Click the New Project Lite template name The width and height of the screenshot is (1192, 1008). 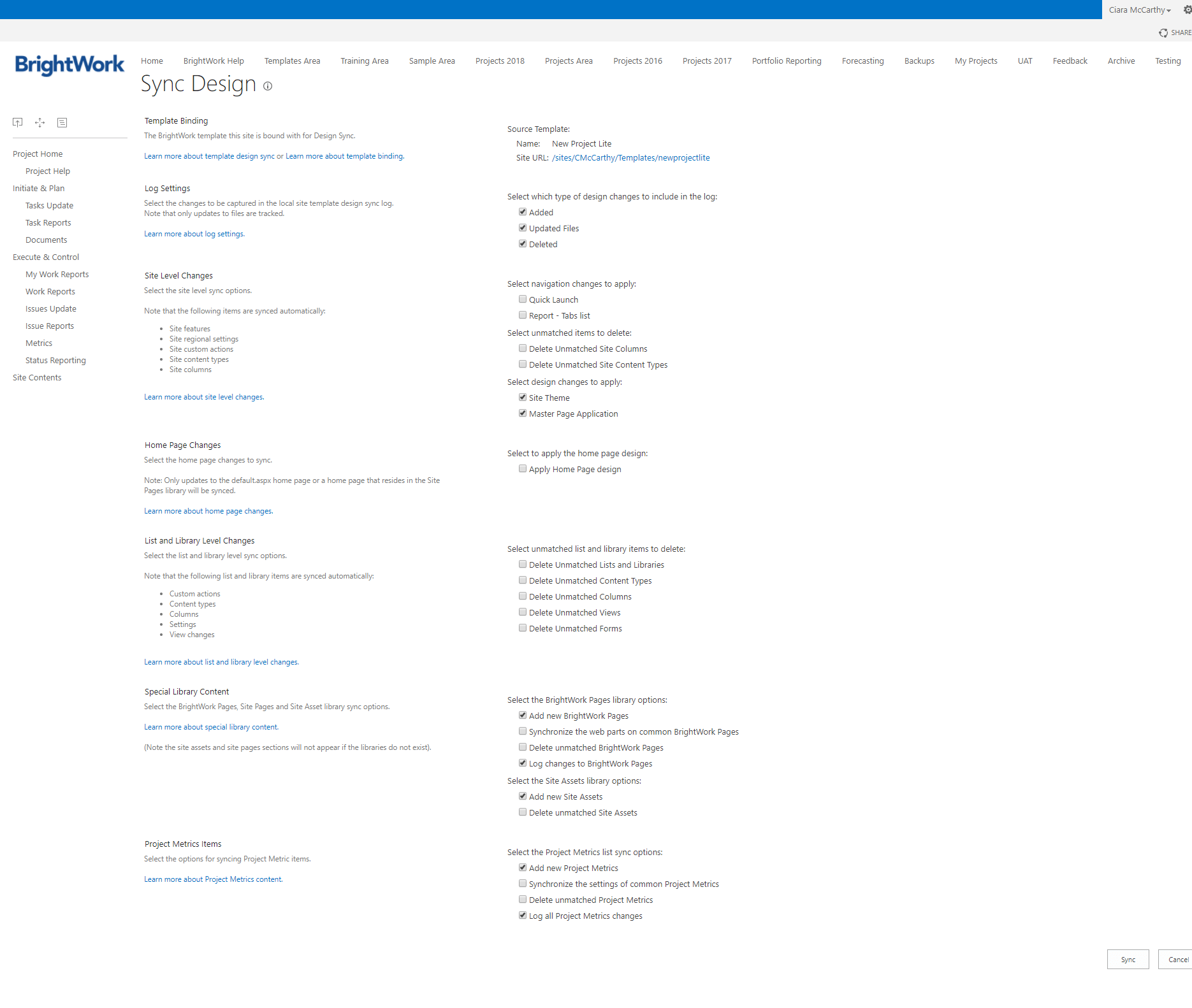tap(581, 143)
